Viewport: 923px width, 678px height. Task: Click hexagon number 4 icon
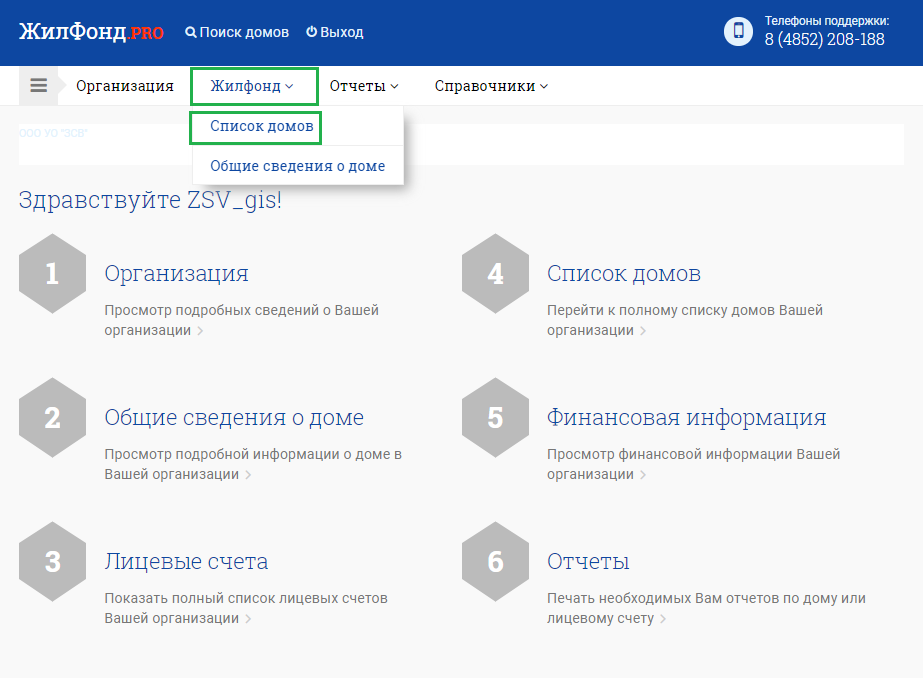[495, 274]
